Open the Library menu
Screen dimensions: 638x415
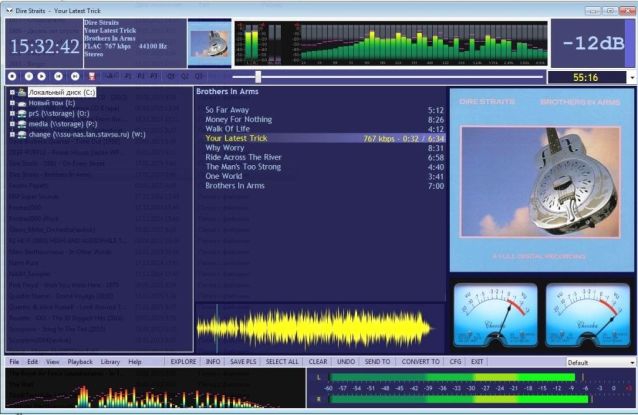tap(110, 362)
